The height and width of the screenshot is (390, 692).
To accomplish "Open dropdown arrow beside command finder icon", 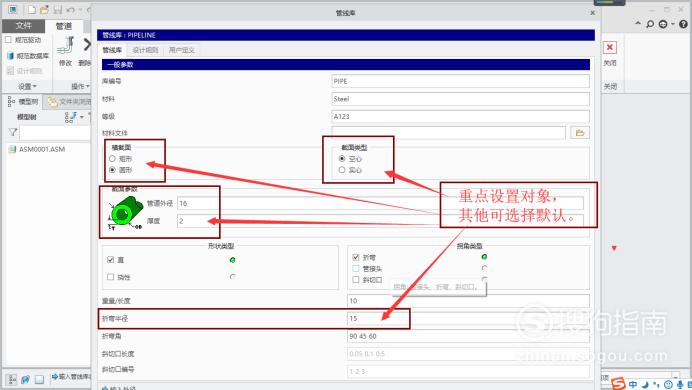I will 673,24.
